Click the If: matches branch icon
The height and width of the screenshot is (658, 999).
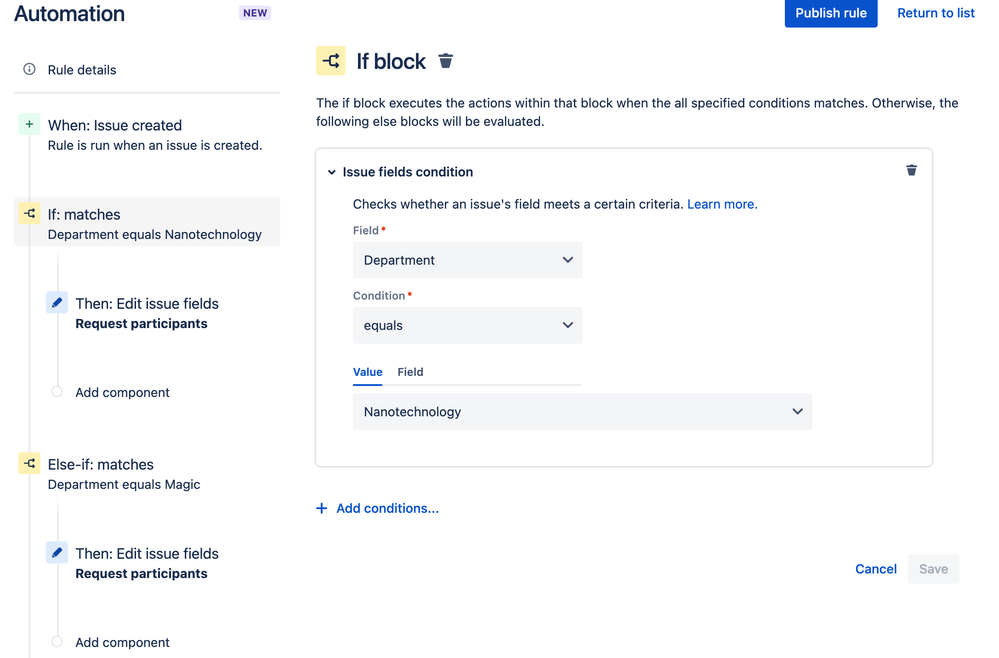click(x=29, y=214)
